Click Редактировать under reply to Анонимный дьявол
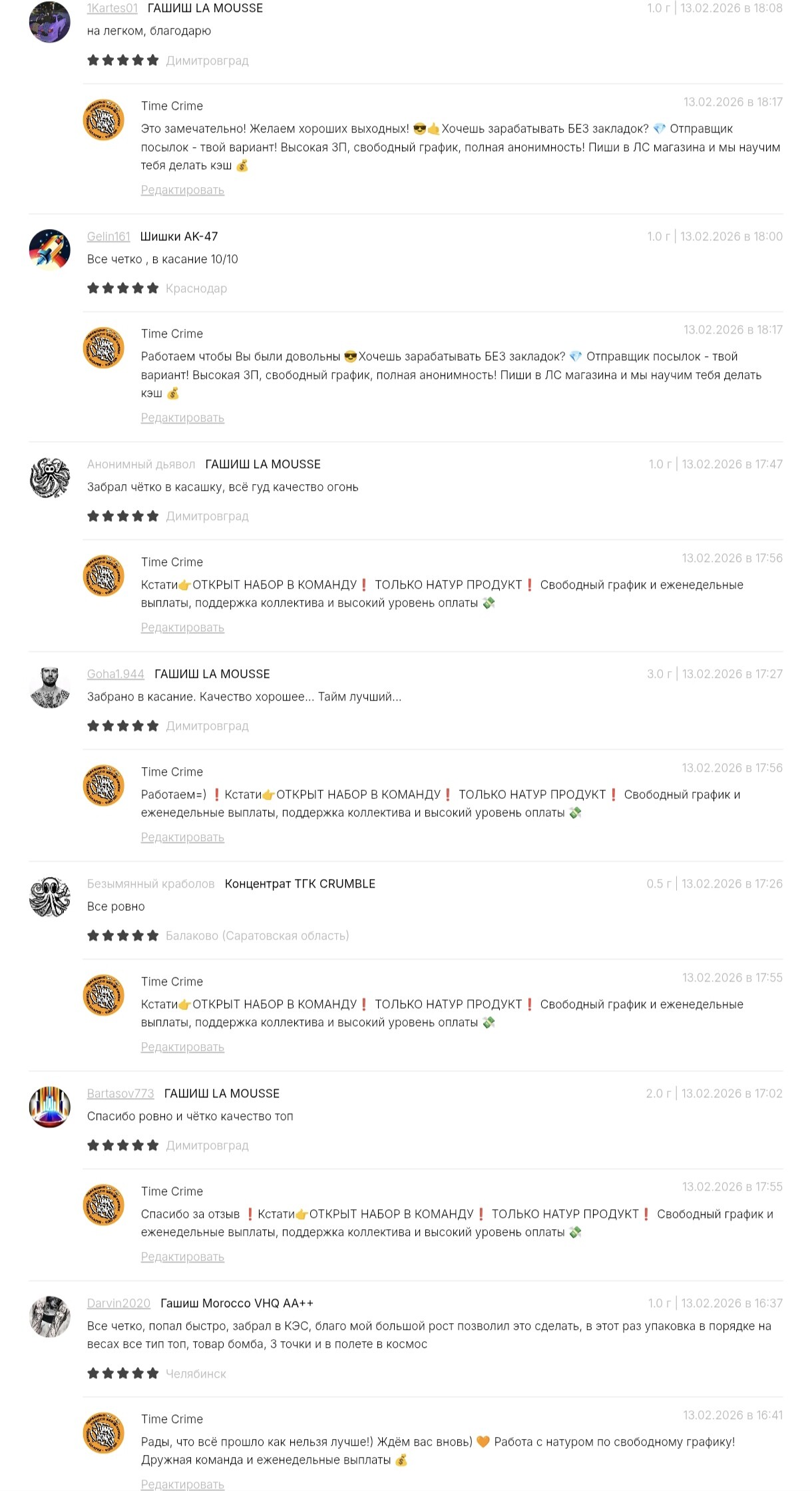The width and height of the screenshot is (812, 1491). pyautogui.click(x=182, y=628)
